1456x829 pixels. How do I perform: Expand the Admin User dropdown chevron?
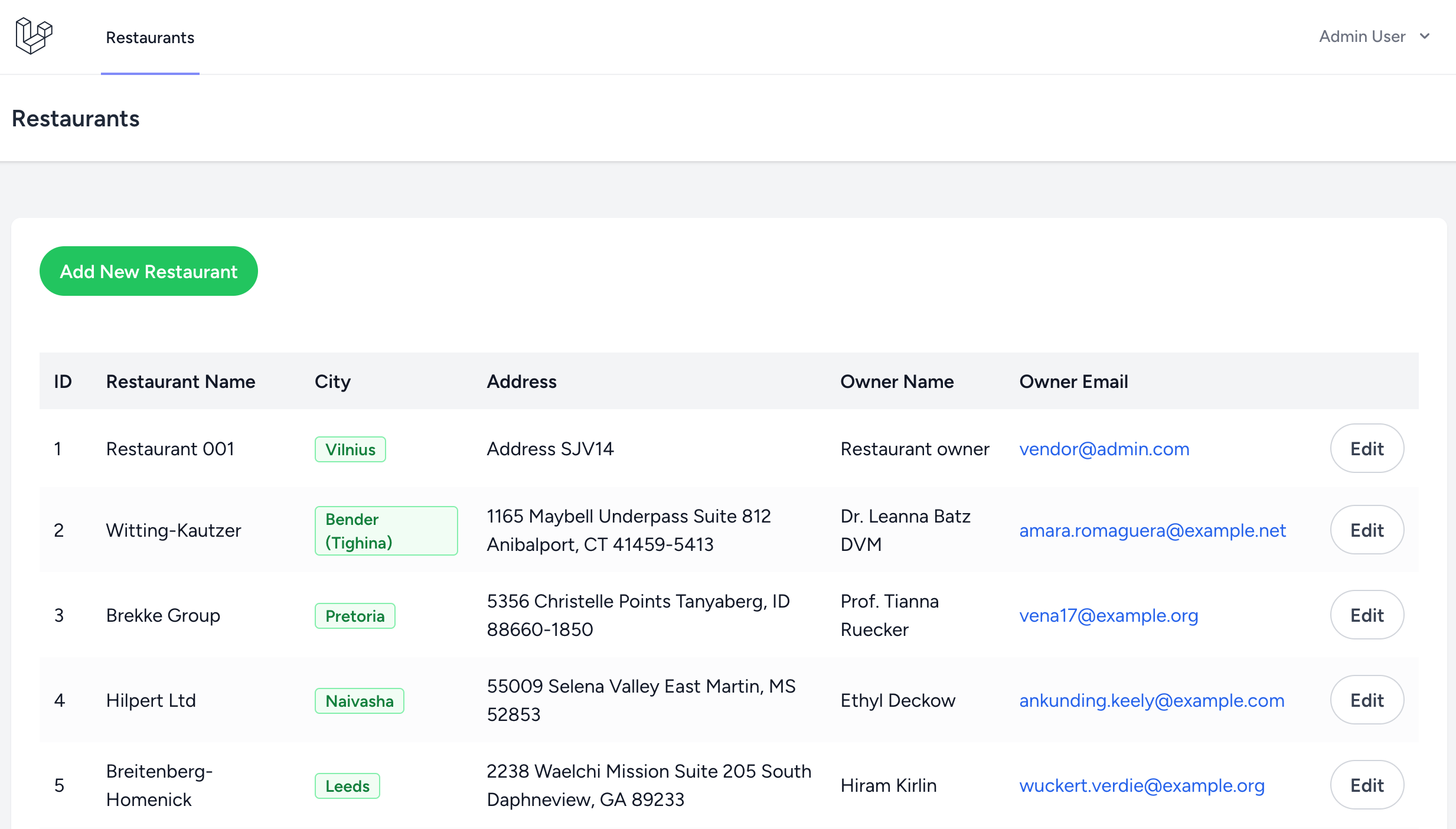pos(1425,37)
